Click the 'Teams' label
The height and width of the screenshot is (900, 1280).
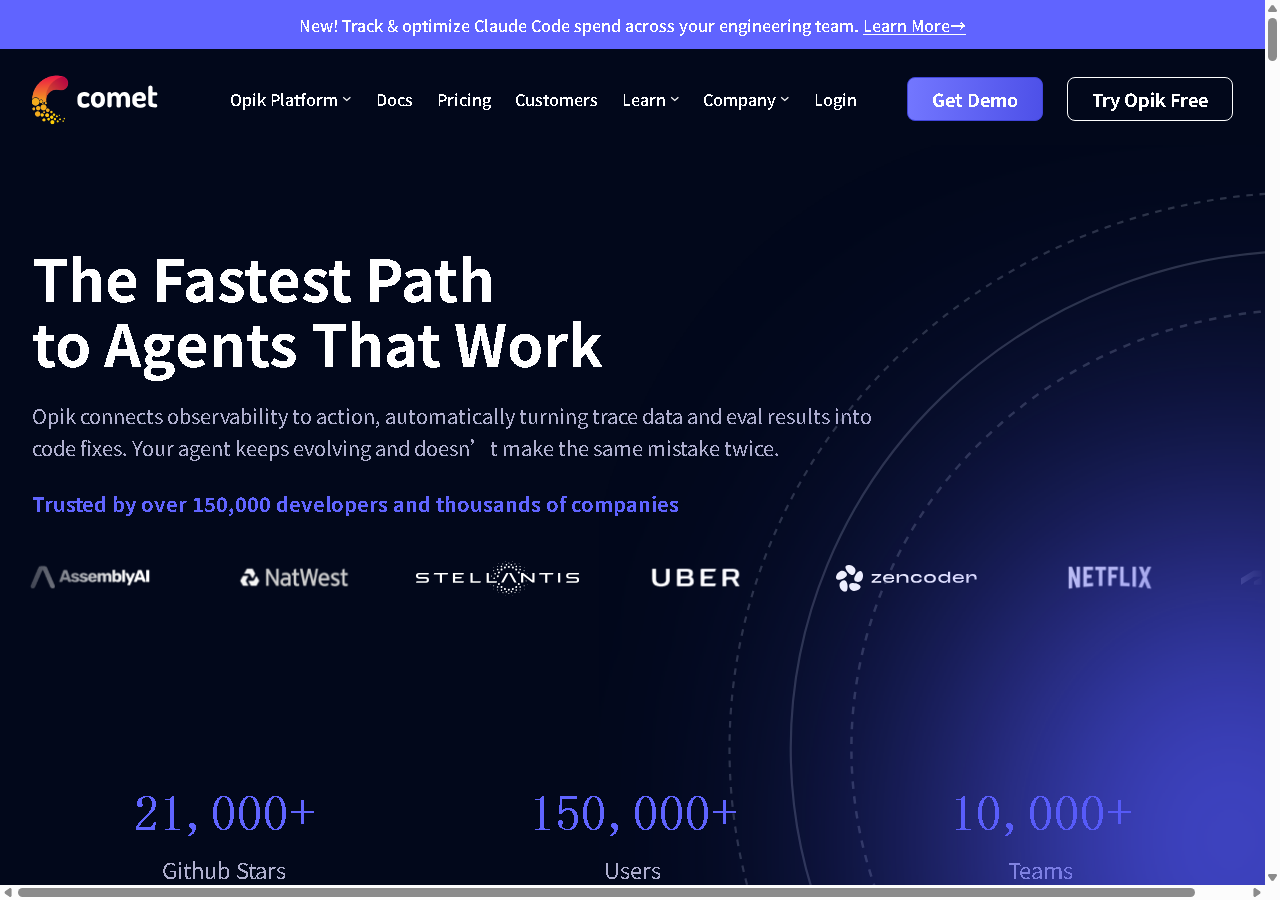pyautogui.click(x=1041, y=871)
